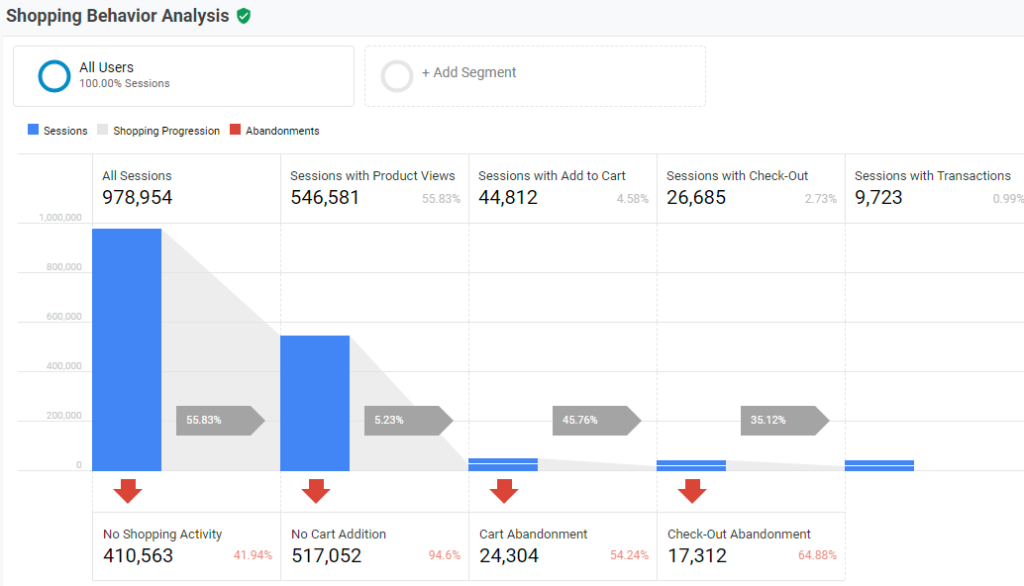1024x586 pixels.
Task: Click the 546,581 product views value
Action: point(325,197)
